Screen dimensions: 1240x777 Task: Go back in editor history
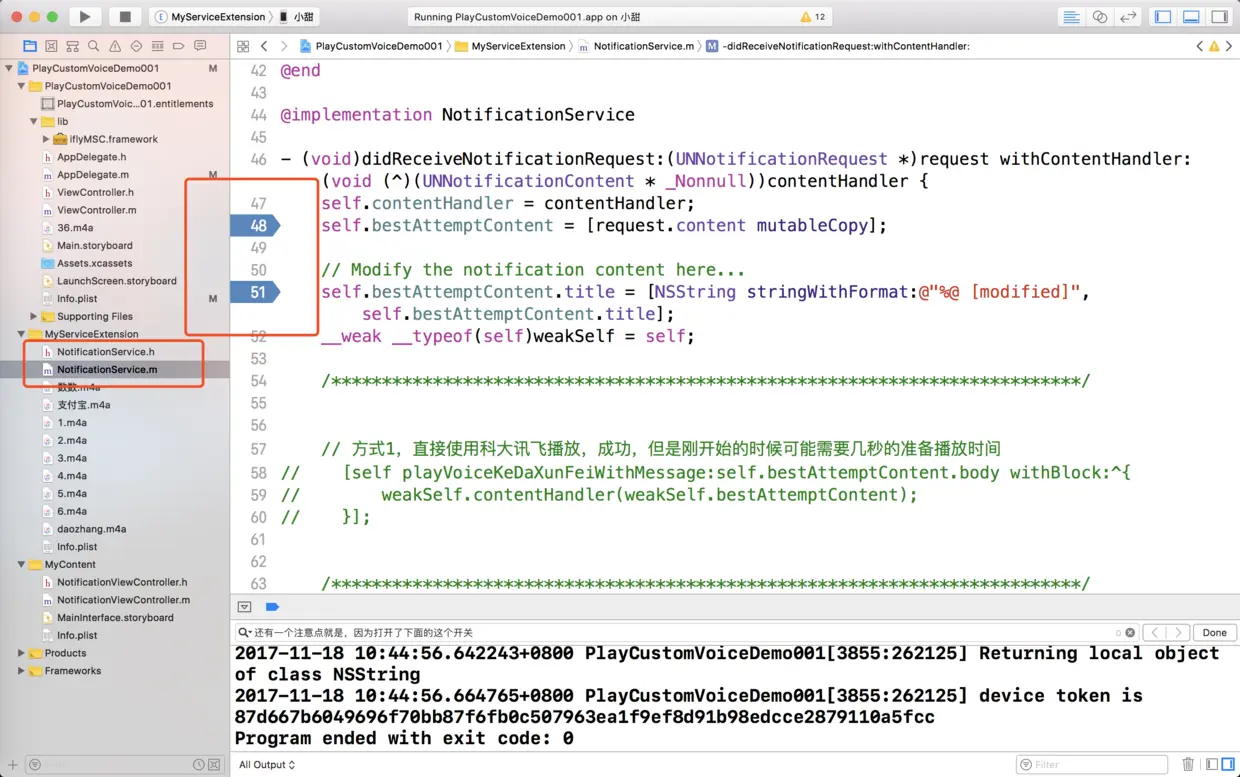pos(264,46)
